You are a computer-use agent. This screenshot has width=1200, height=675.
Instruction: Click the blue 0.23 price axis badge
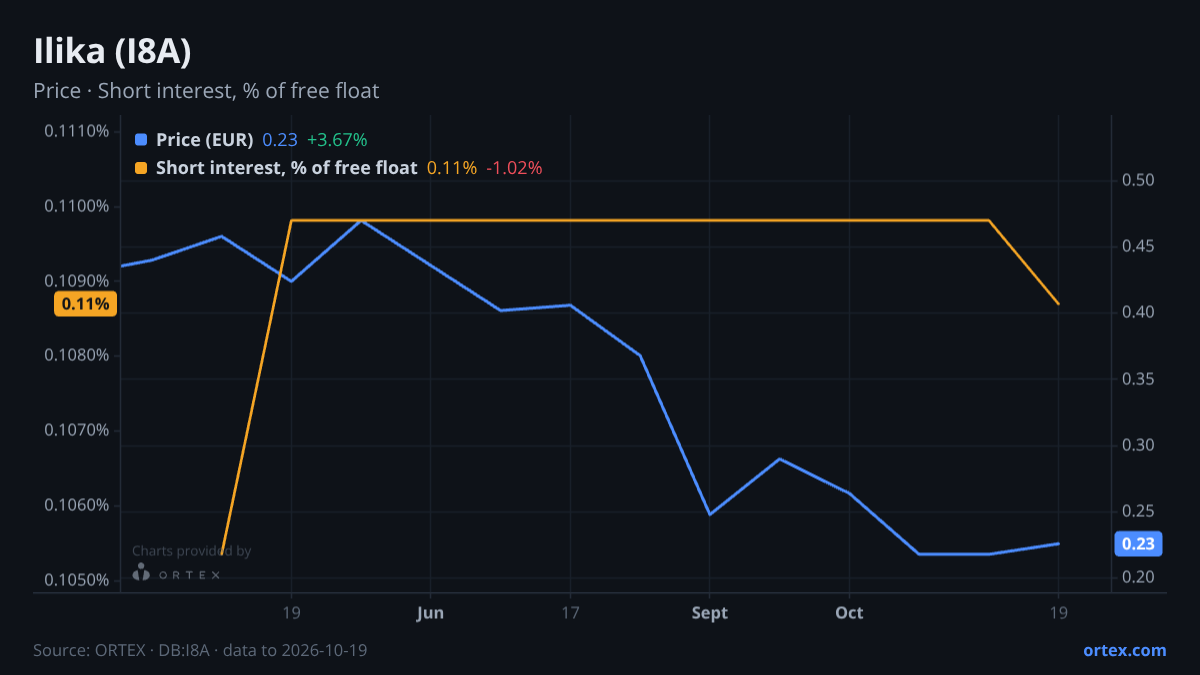click(x=1138, y=544)
